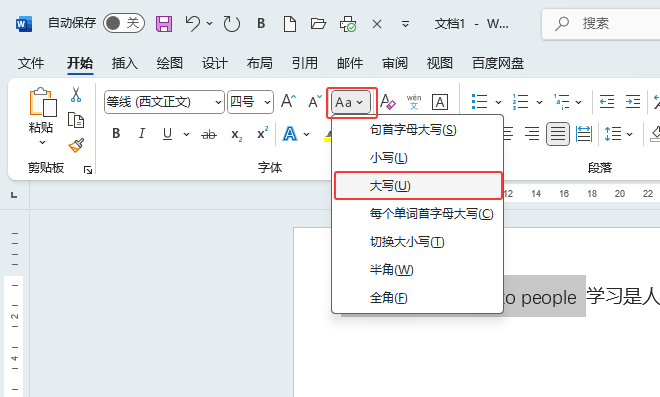
Task: Click the increase font size icon
Action: [x=288, y=101]
